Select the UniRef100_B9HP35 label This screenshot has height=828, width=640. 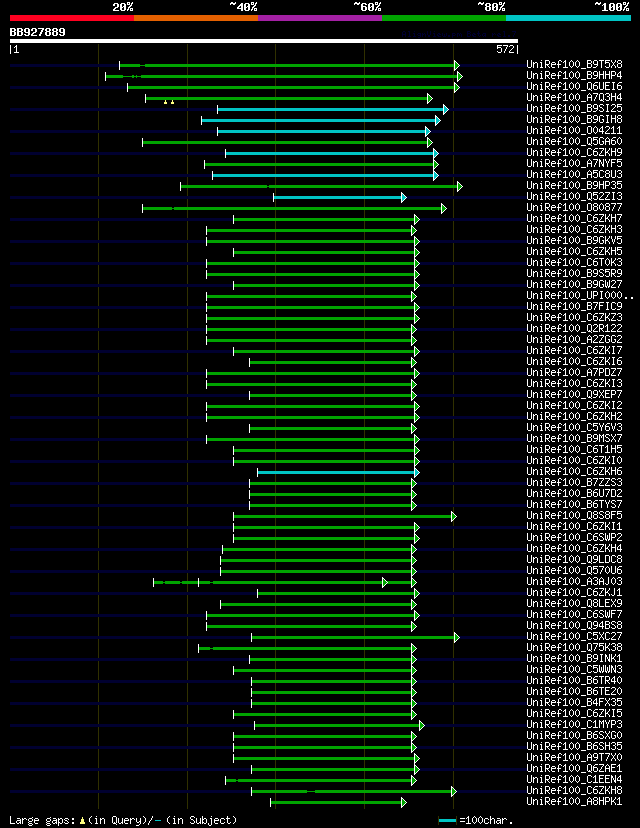(x=575, y=186)
